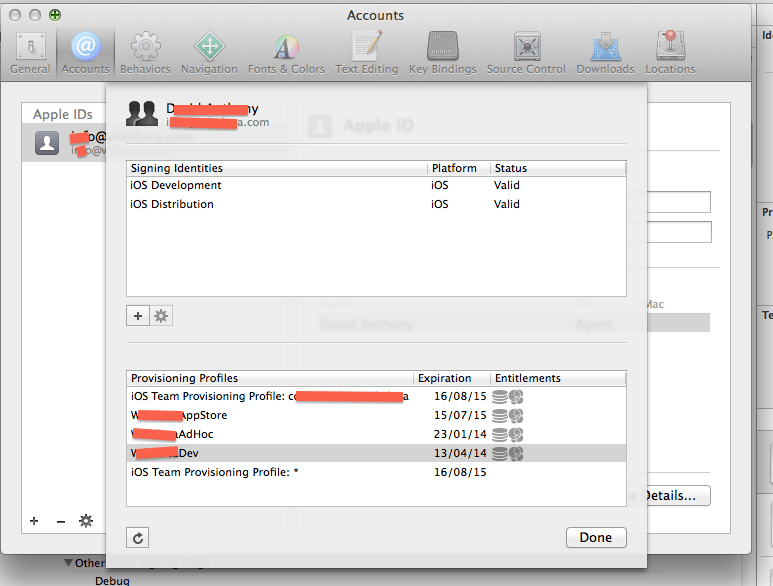Add a new Apple ID account
This screenshot has height=586, width=773.
tap(34, 521)
